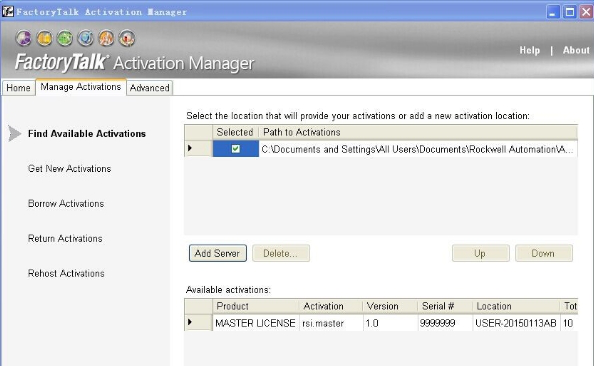594x380 pixels.
Task: Select the path "C:\Documents and Settings\All Users..."
Action: coord(418,149)
